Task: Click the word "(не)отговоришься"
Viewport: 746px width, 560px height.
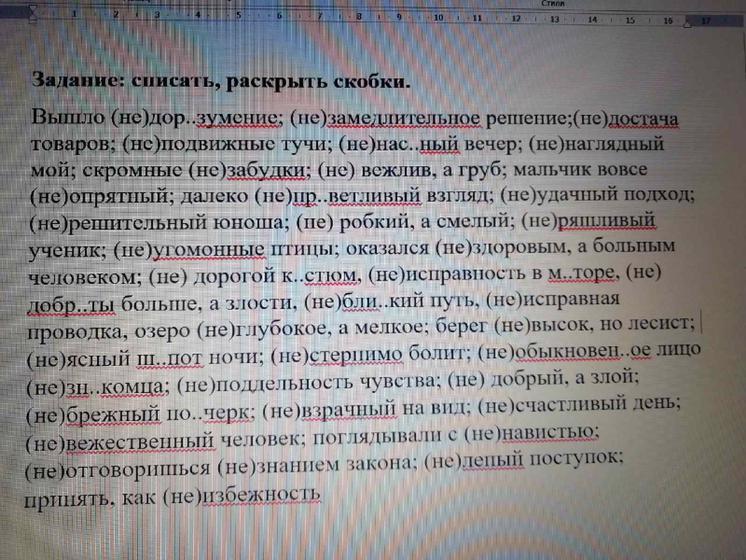Action: [x=118, y=471]
